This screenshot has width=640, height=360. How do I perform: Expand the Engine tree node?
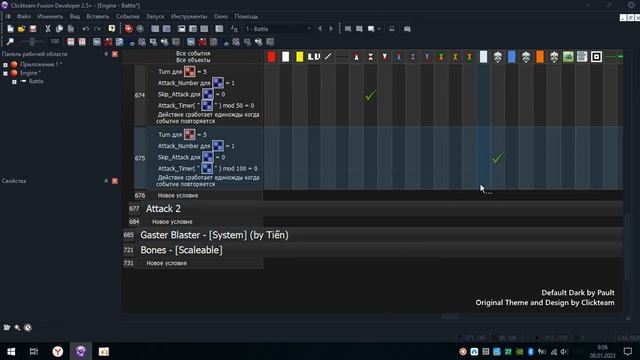tap(5, 73)
